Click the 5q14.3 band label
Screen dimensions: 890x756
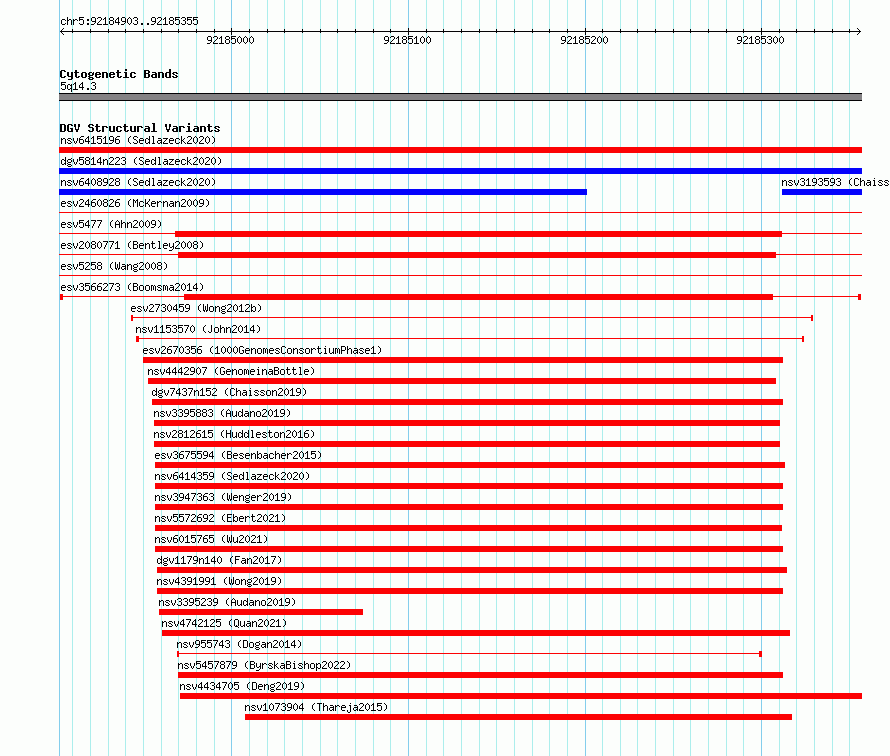coord(78,86)
